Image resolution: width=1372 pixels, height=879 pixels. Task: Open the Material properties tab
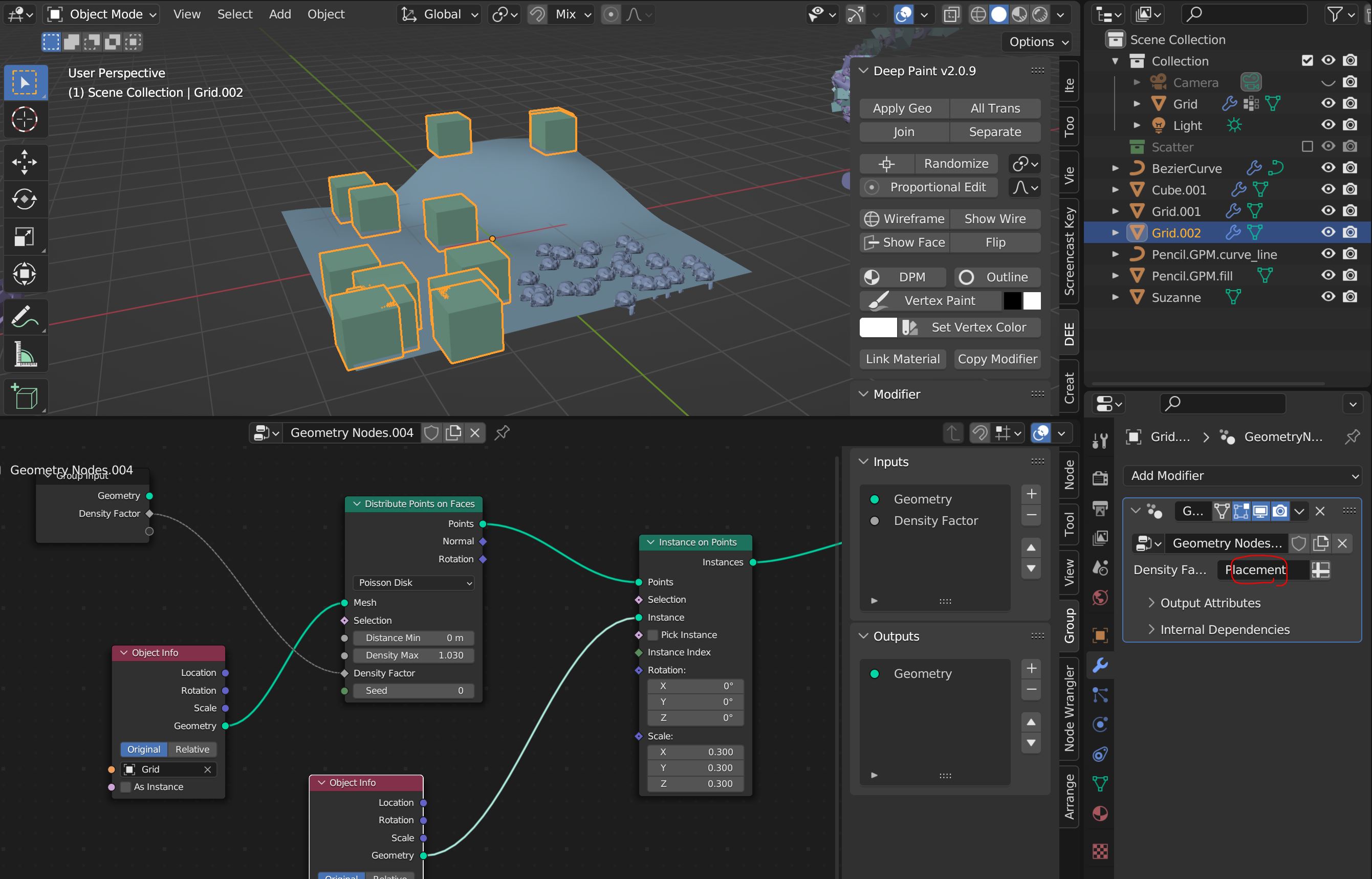click(1100, 814)
